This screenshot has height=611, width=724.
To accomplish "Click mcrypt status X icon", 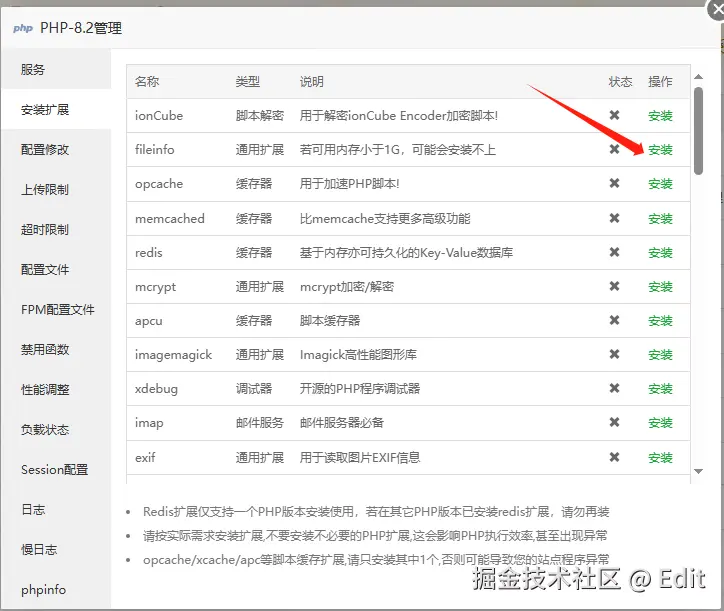I will pyautogui.click(x=614, y=286).
